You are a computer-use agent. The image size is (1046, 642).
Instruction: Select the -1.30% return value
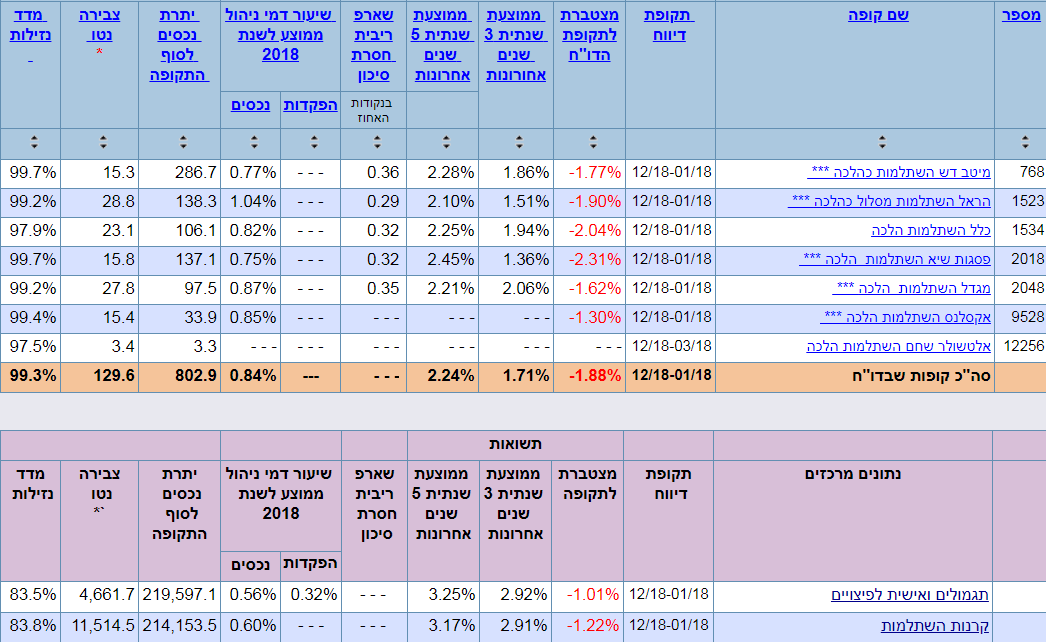point(594,317)
